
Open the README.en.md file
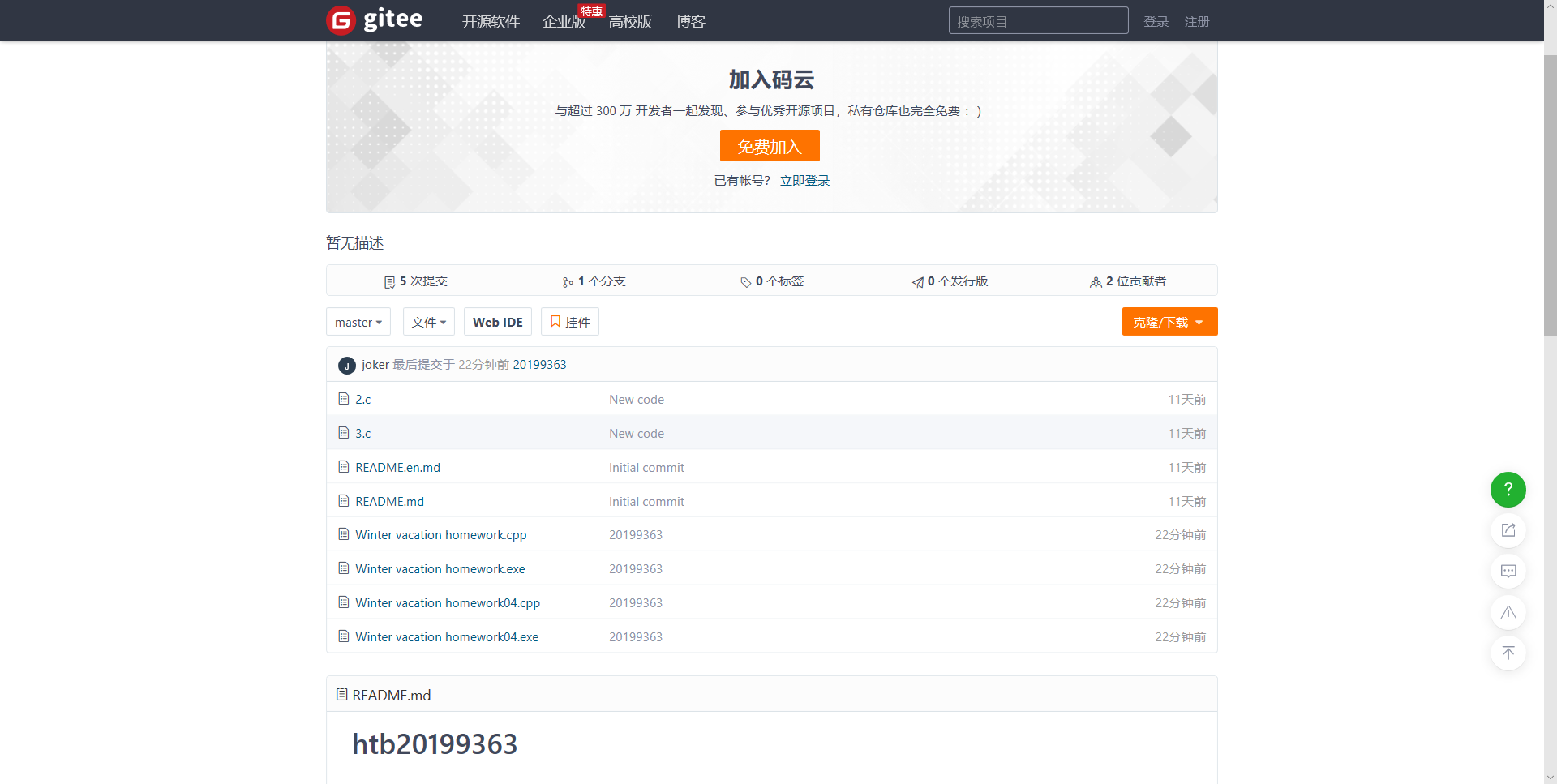397,468
